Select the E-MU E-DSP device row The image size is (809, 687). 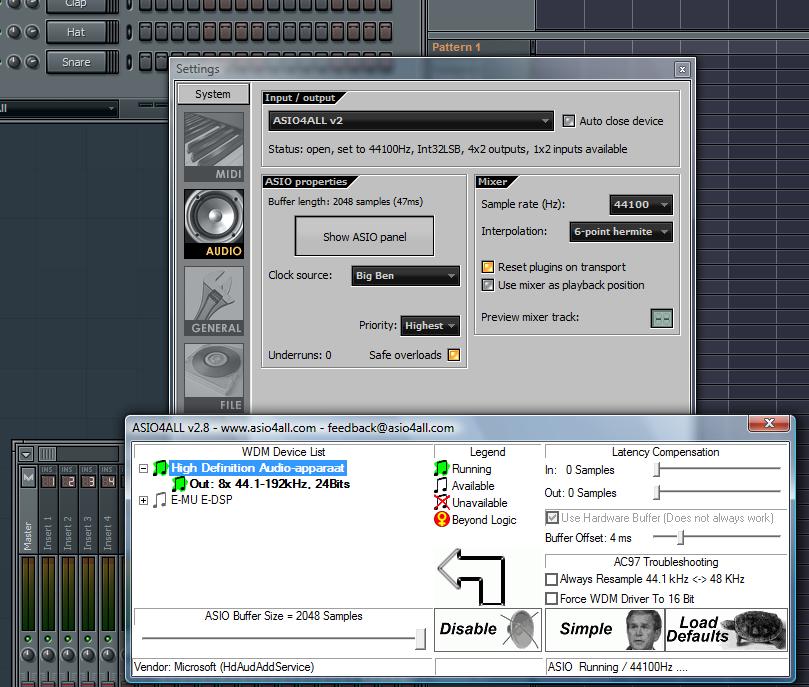click(x=202, y=500)
